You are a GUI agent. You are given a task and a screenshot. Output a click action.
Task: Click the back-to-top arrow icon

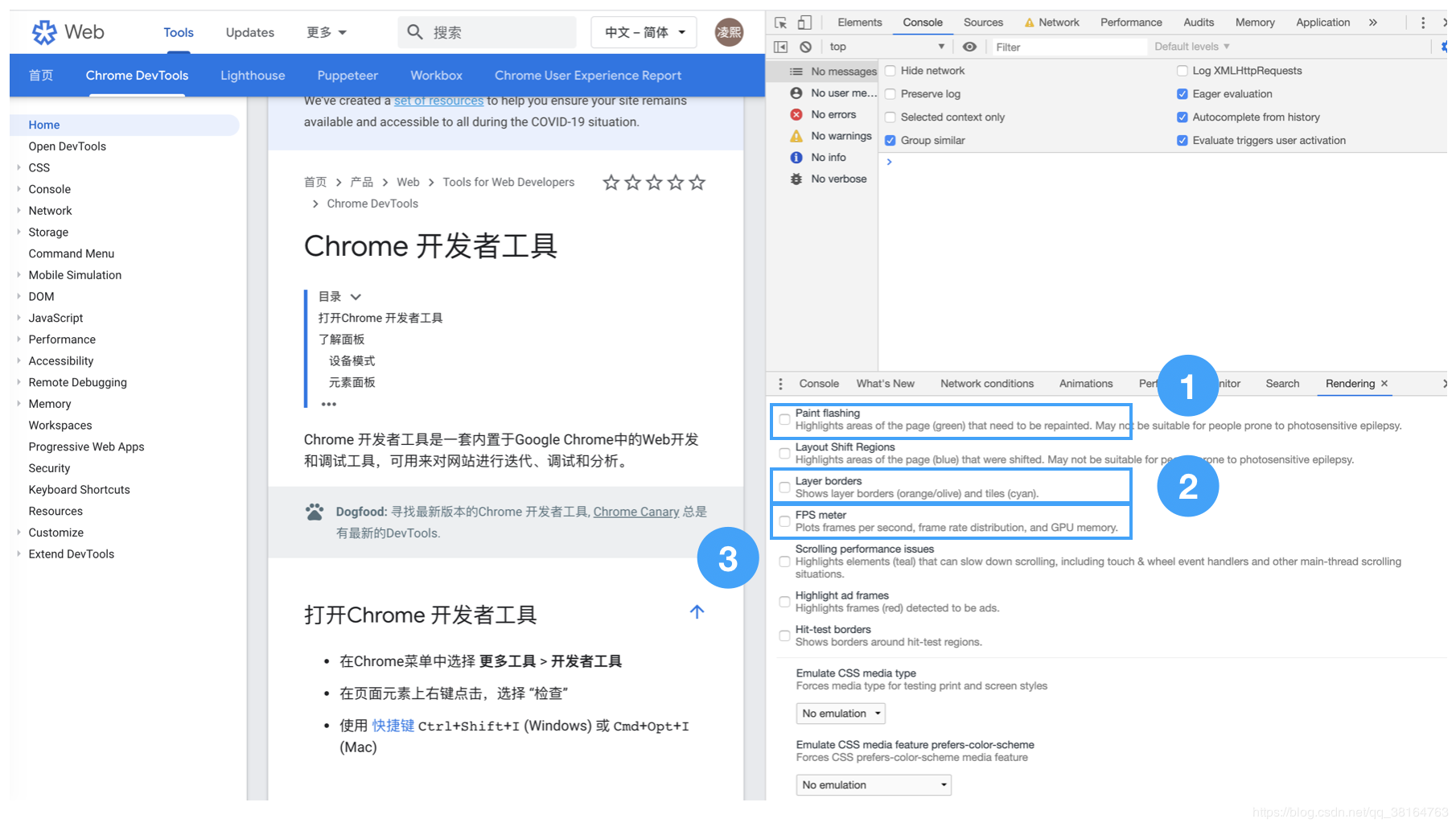(x=697, y=611)
